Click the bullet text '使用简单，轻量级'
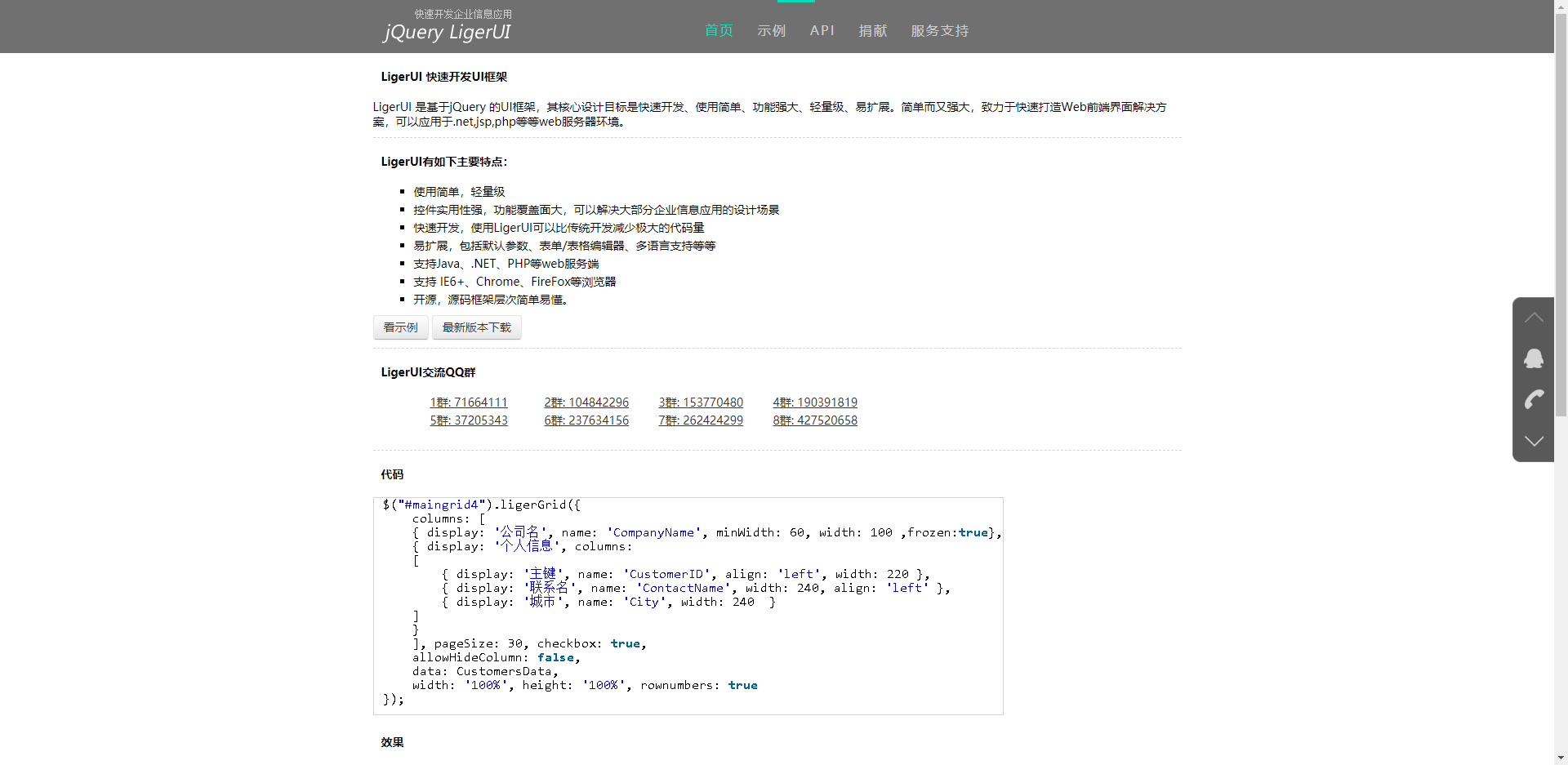 click(459, 192)
